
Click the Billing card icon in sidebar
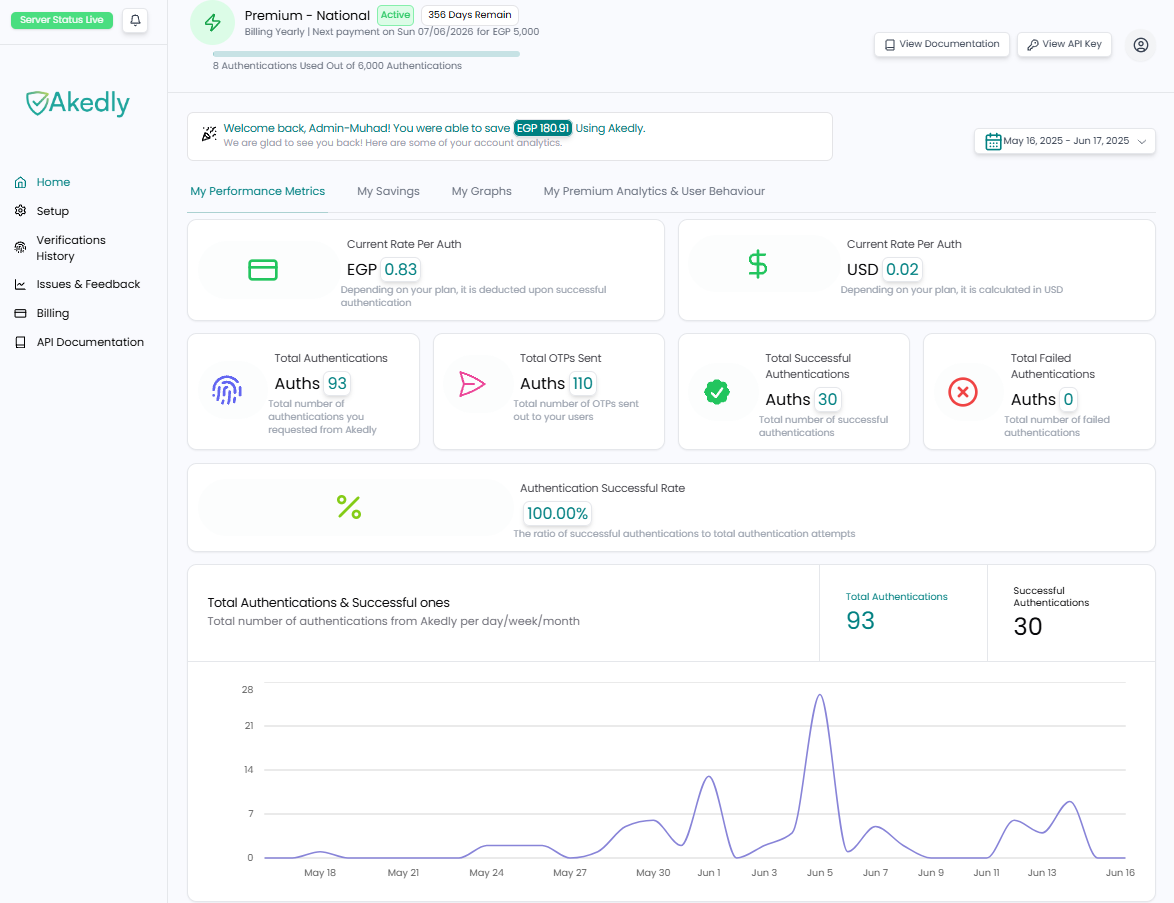(x=20, y=313)
